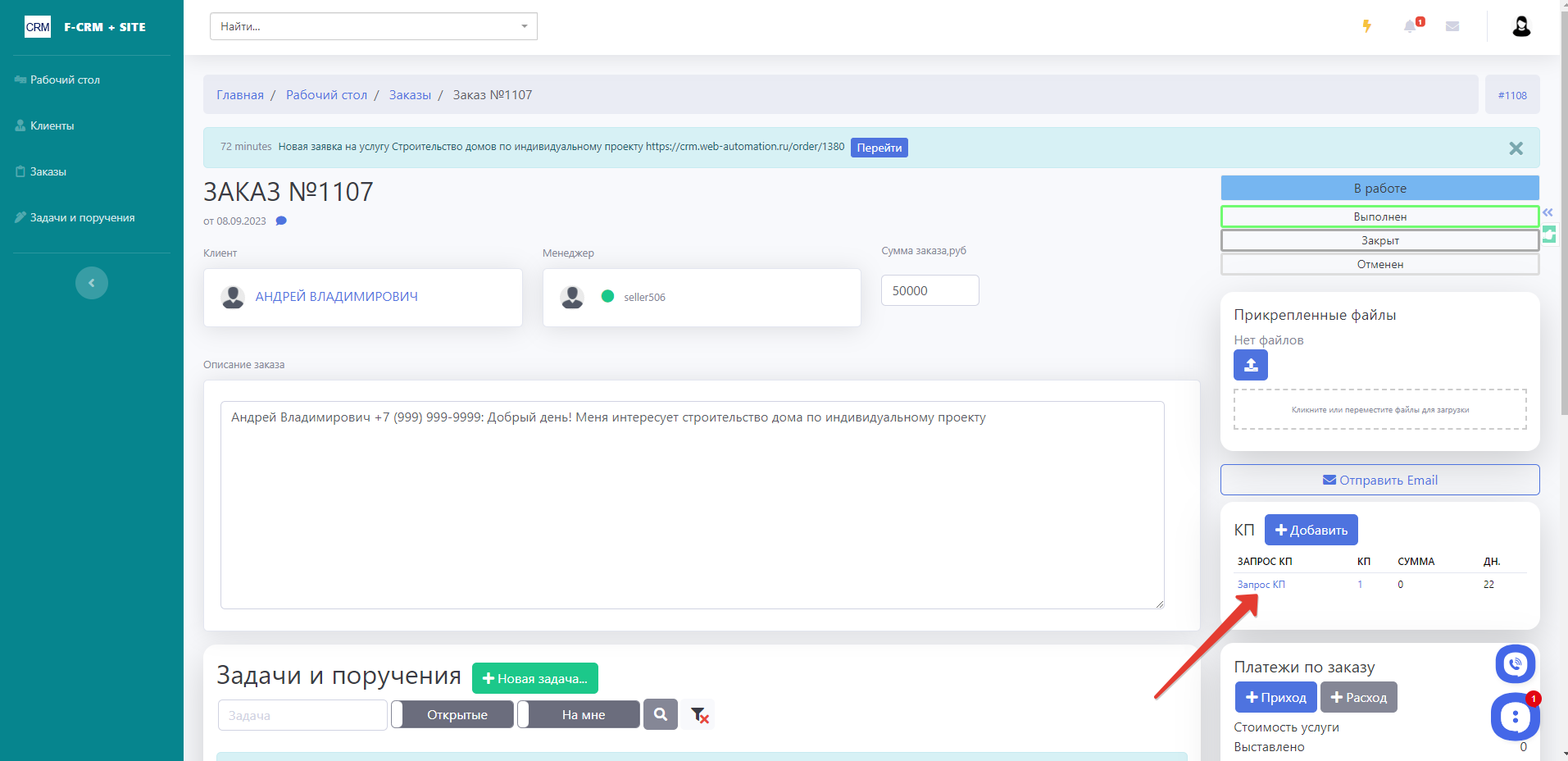
Task: Open the messages envelope icon
Action: pos(1452,26)
